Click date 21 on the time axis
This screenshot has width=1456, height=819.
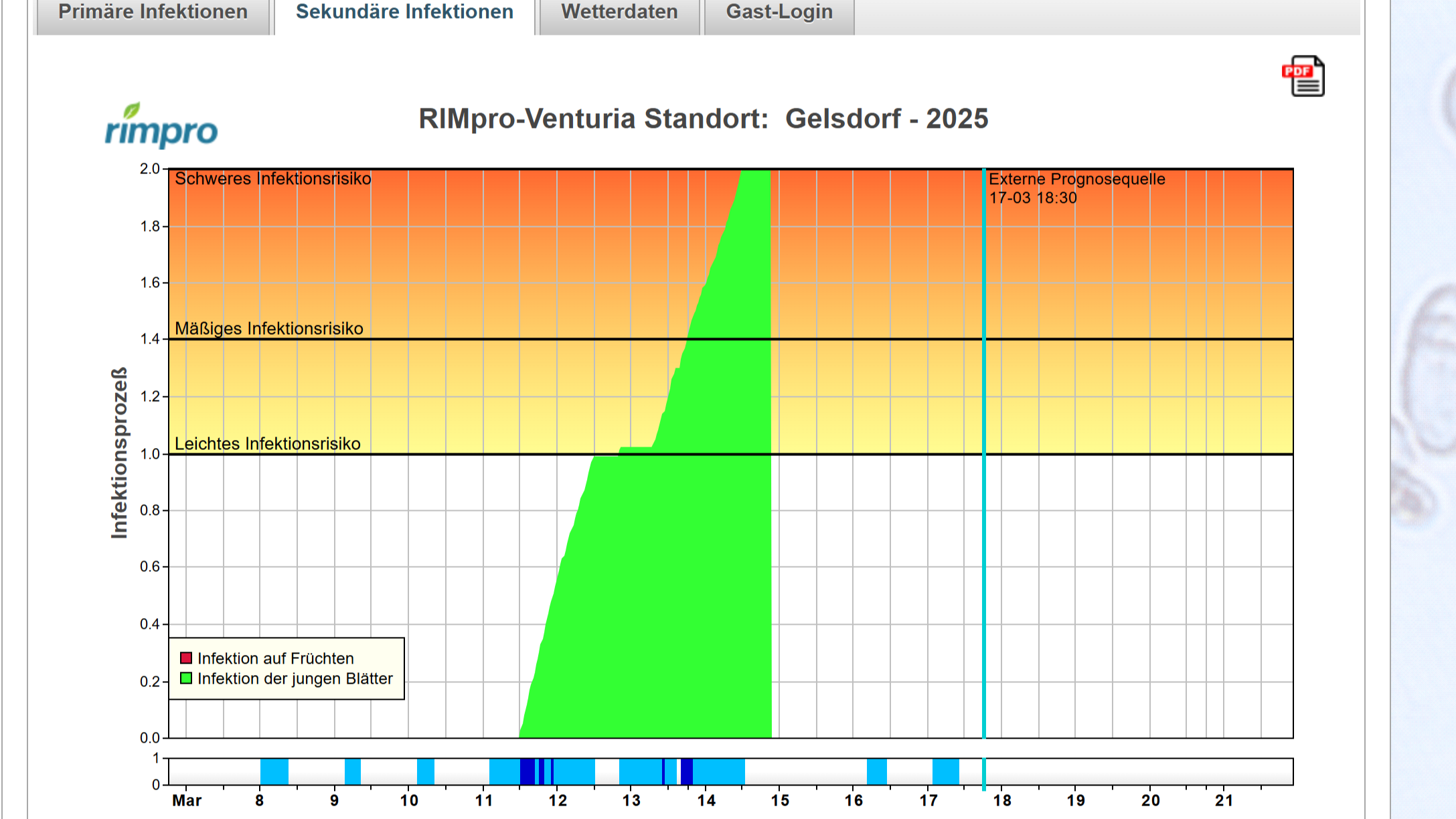tap(1224, 801)
